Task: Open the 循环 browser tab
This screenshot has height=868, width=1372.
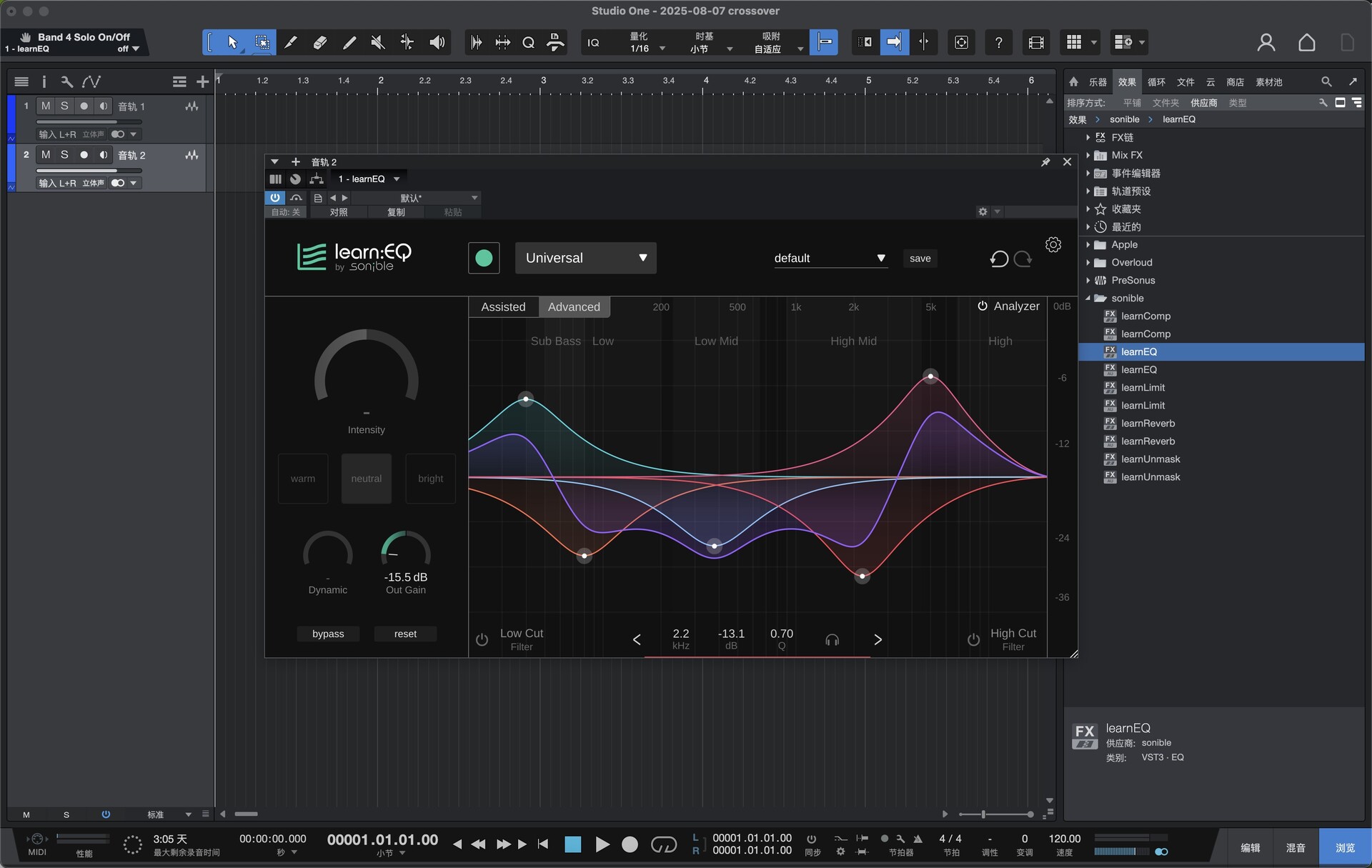Action: 1156,82
